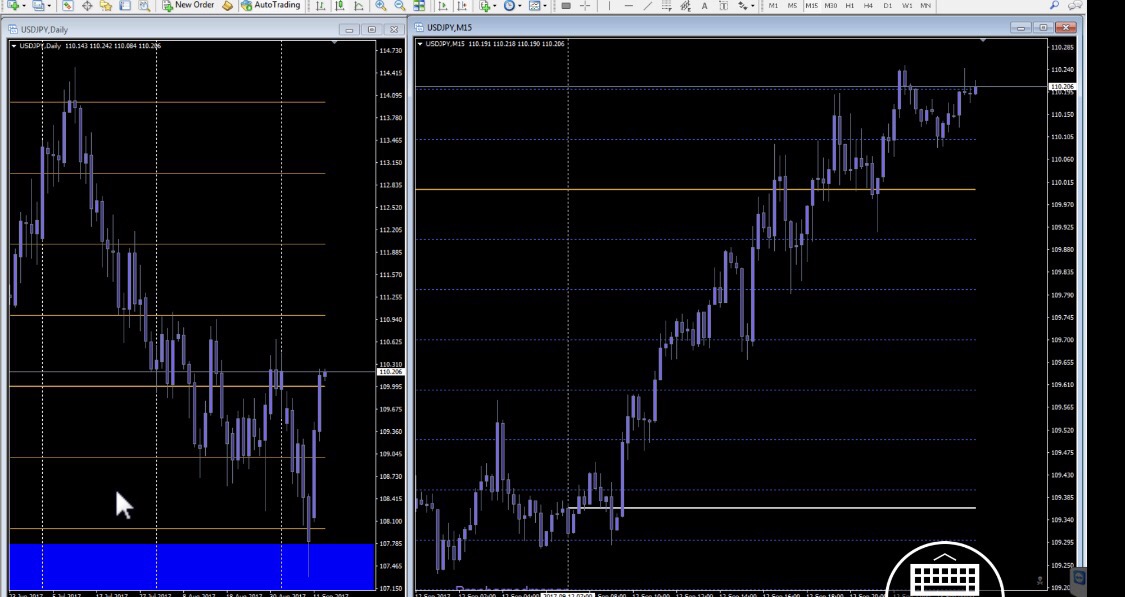
Task: Switch chart to Line Chart mode
Action: [359, 5]
